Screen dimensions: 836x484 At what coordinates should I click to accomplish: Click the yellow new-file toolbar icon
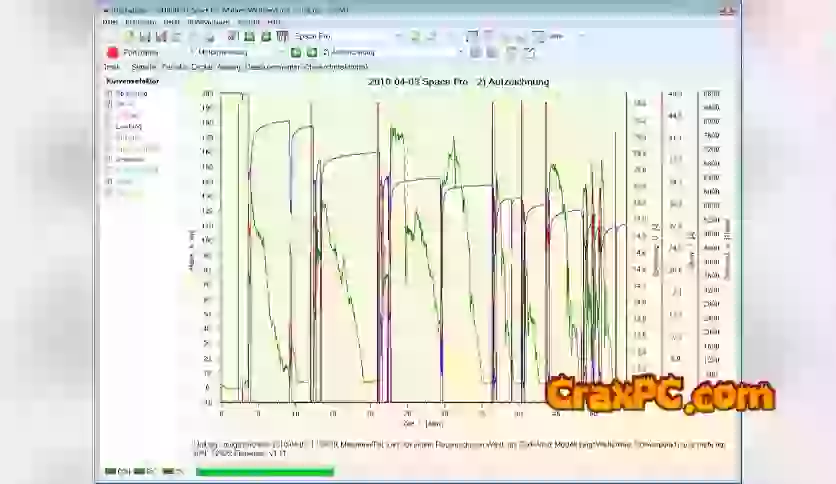[x=128, y=36]
